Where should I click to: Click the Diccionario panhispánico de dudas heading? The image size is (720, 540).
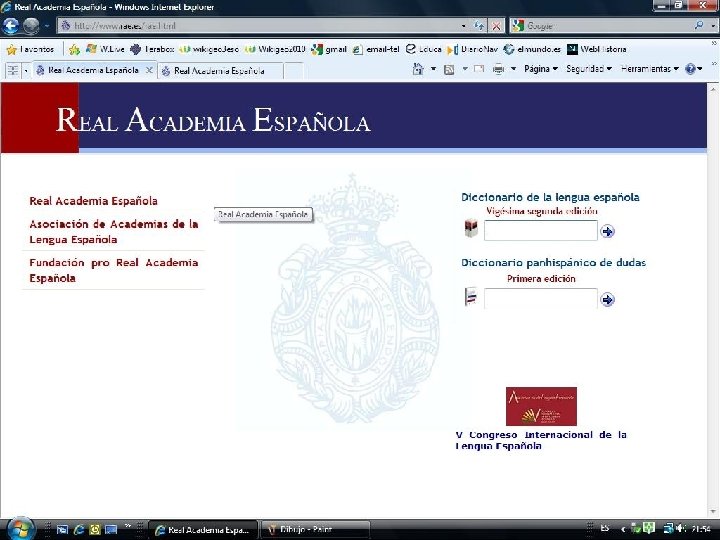coord(553,263)
